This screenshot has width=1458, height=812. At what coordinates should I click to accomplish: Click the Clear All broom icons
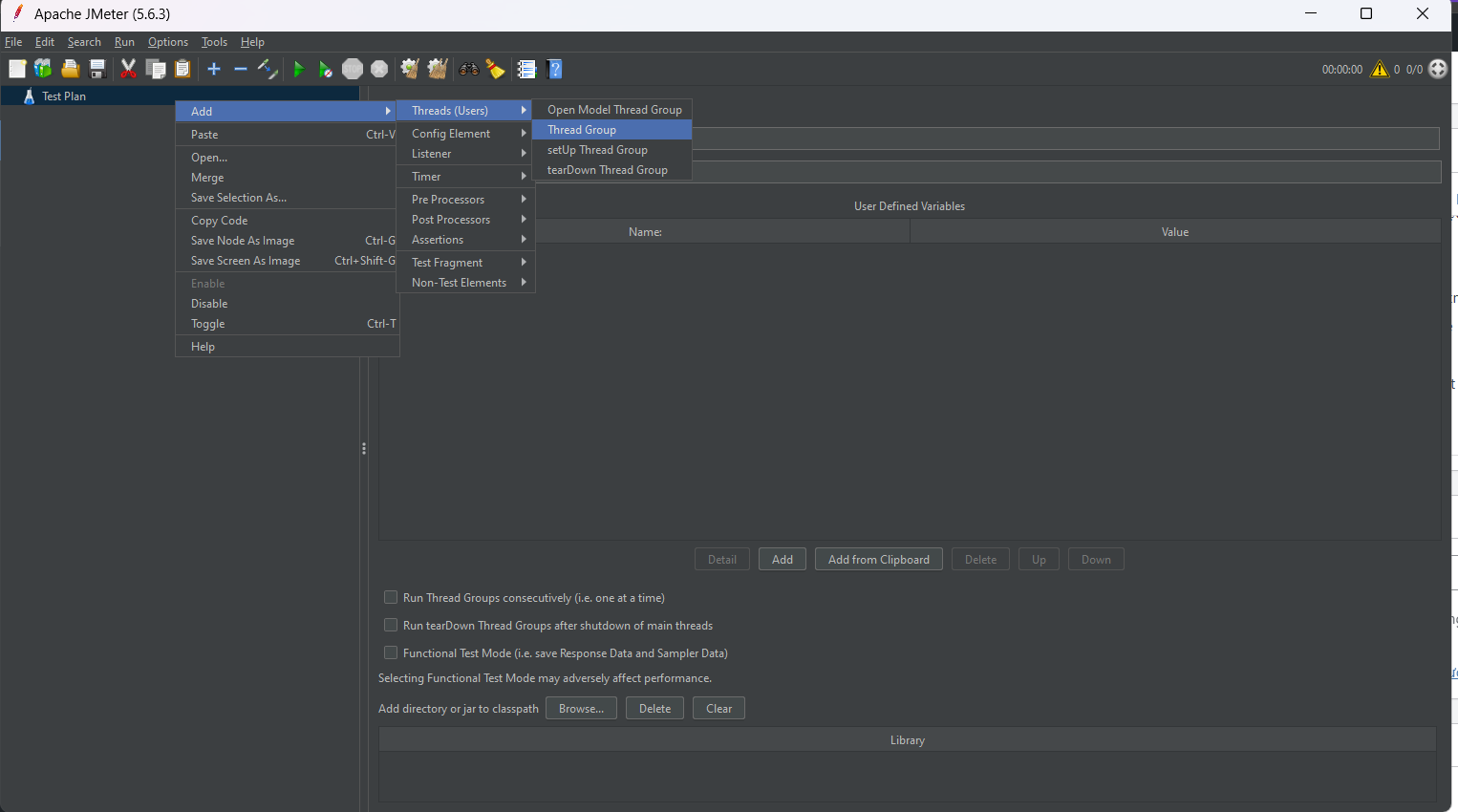click(x=438, y=69)
